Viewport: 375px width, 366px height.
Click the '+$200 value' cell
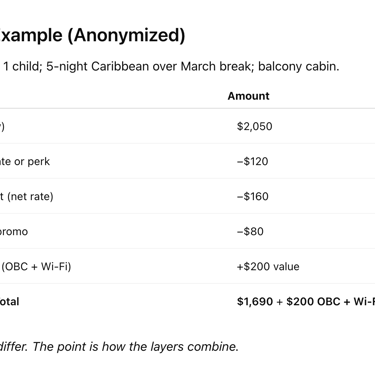tap(268, 266)
